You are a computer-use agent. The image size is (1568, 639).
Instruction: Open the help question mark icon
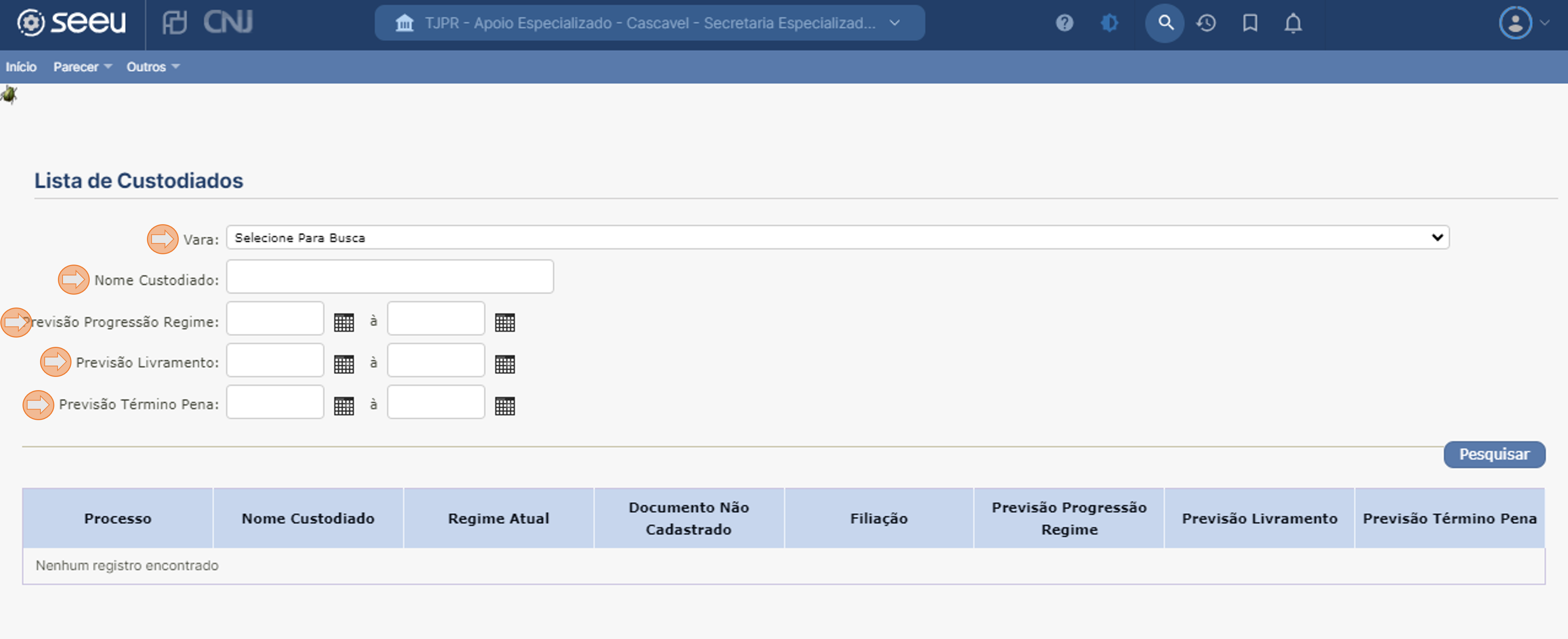pyautogui.click(x=1064, y=23)
